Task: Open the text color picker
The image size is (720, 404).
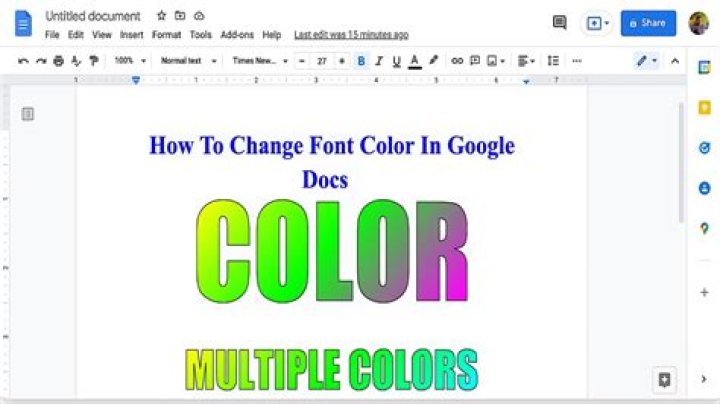Action: 415,61
